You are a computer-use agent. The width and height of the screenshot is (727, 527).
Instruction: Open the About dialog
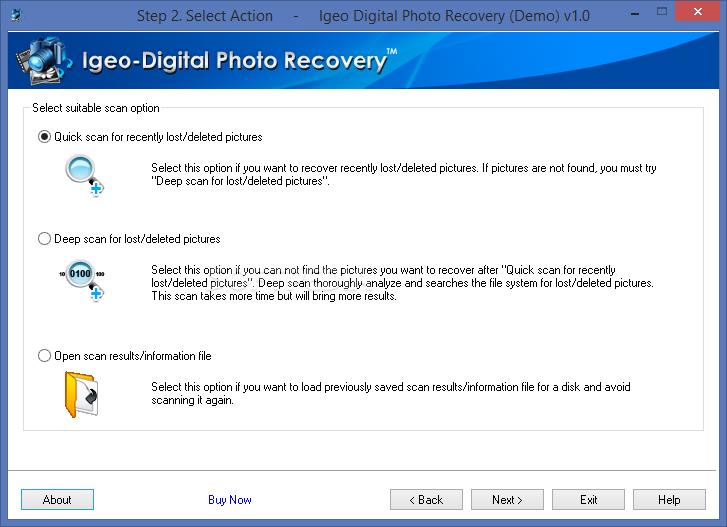click(x=57, y=500)
